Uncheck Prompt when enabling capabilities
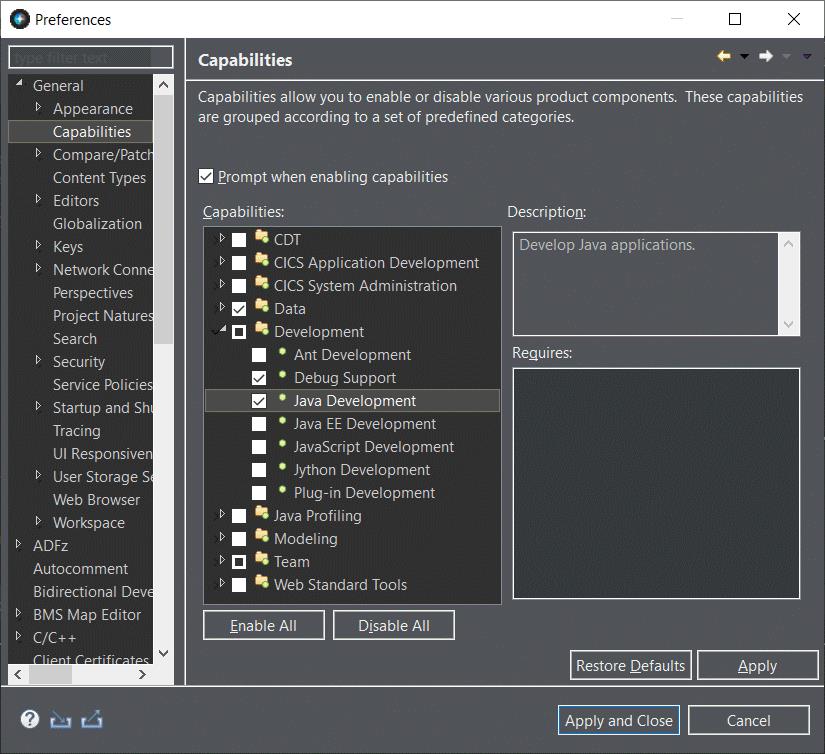 (206, 176)
